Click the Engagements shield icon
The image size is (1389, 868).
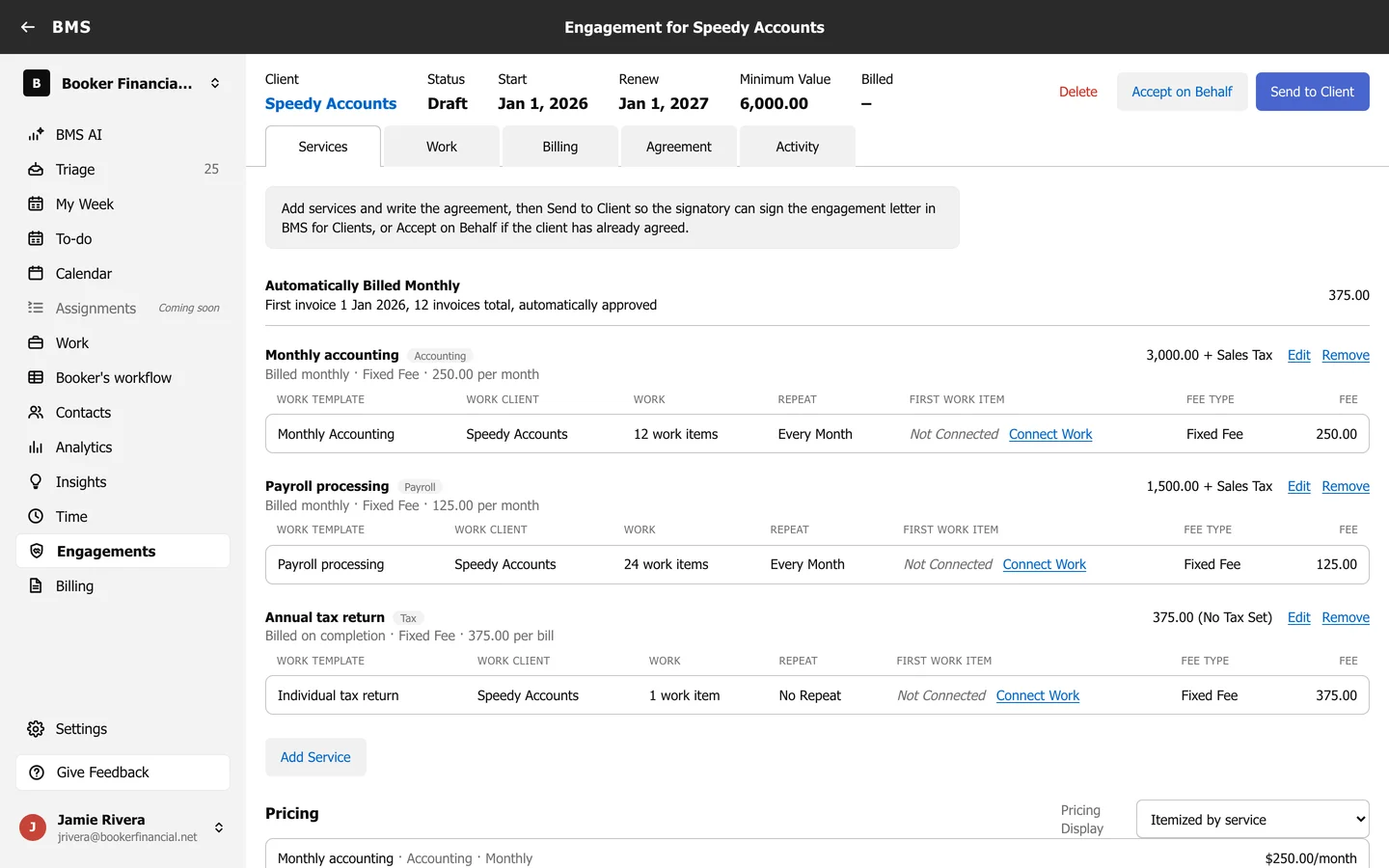click(x=37, y=552)
